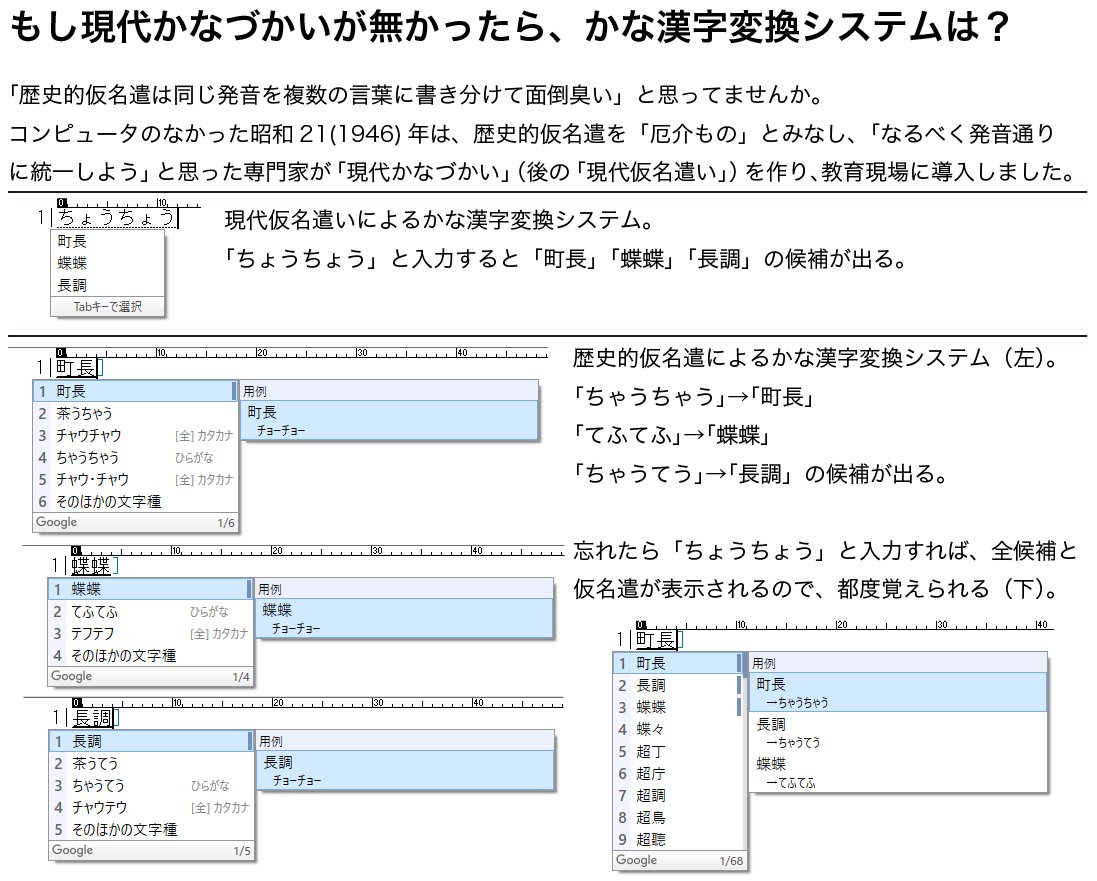Screen dimensions: 1097x881
Task: Click the 'Tabキーで選択' hint bar
Action: [x=108, y=306]
